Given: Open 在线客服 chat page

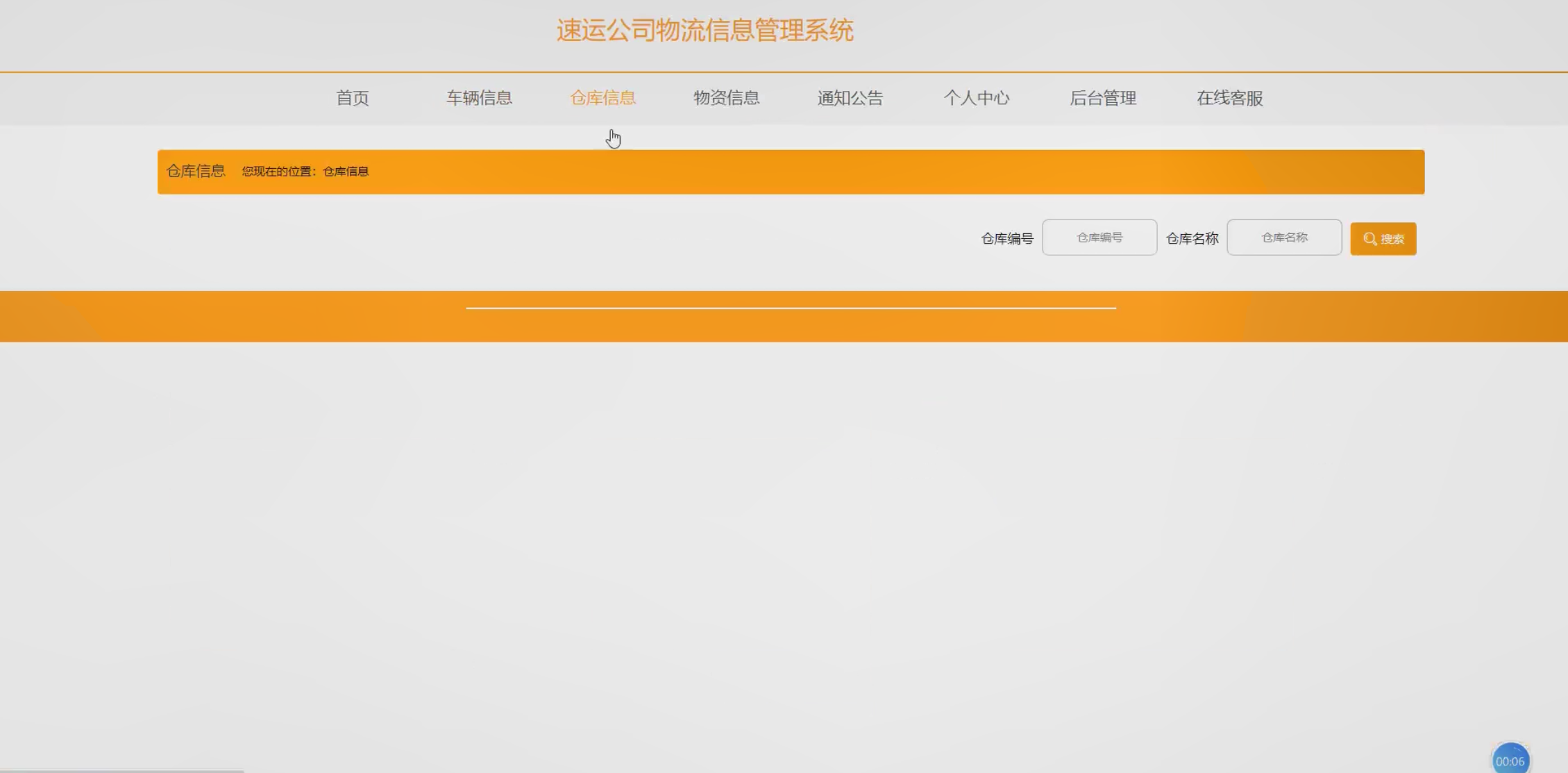Looking at the screenshot, I should point(1229,98).
